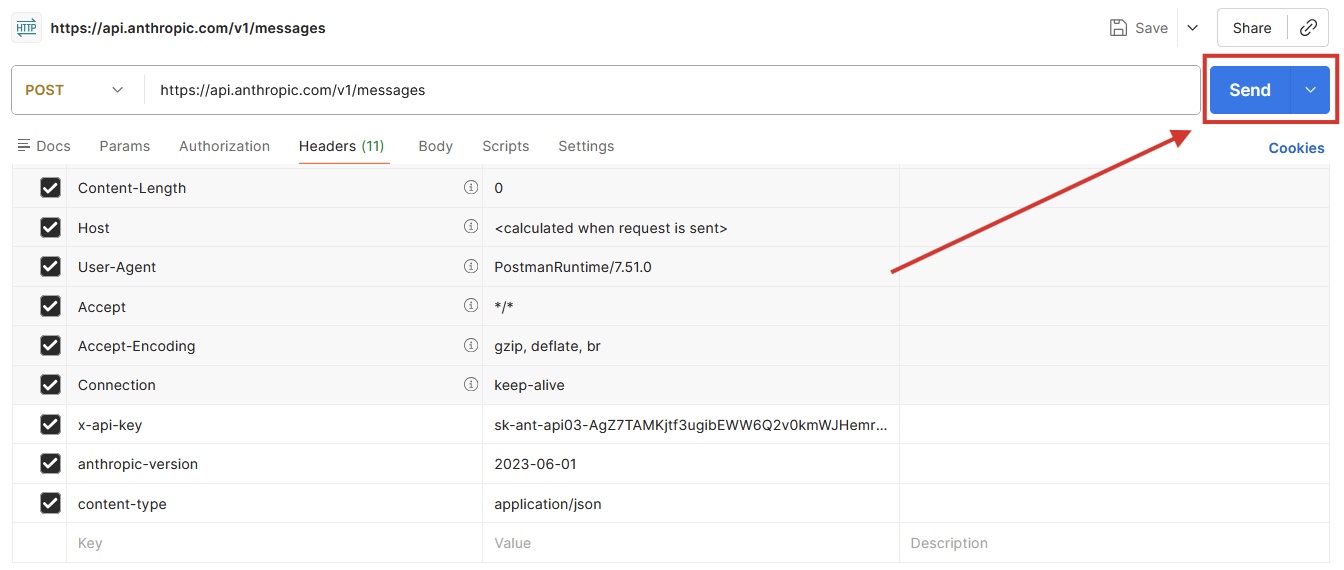Click the HTTP request type icon
This screenshot has width=1344, height=570.
coord(27,28)
